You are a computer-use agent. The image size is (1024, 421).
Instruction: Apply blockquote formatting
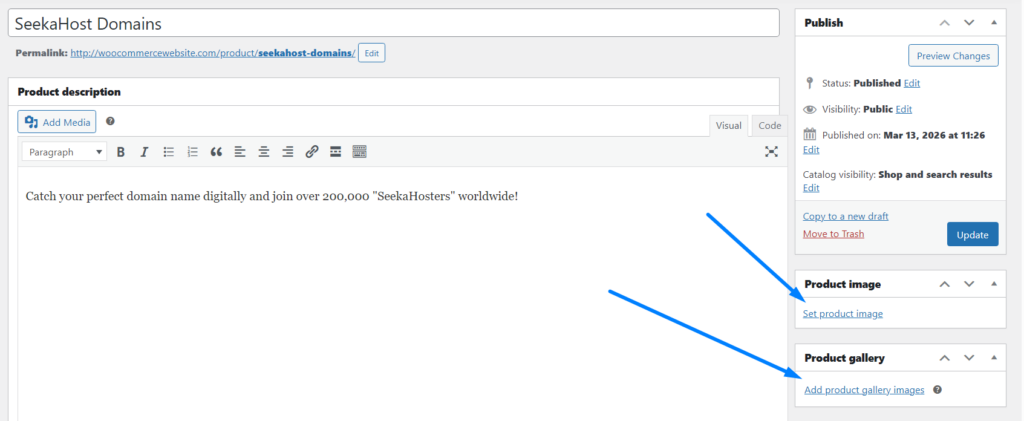216,152
